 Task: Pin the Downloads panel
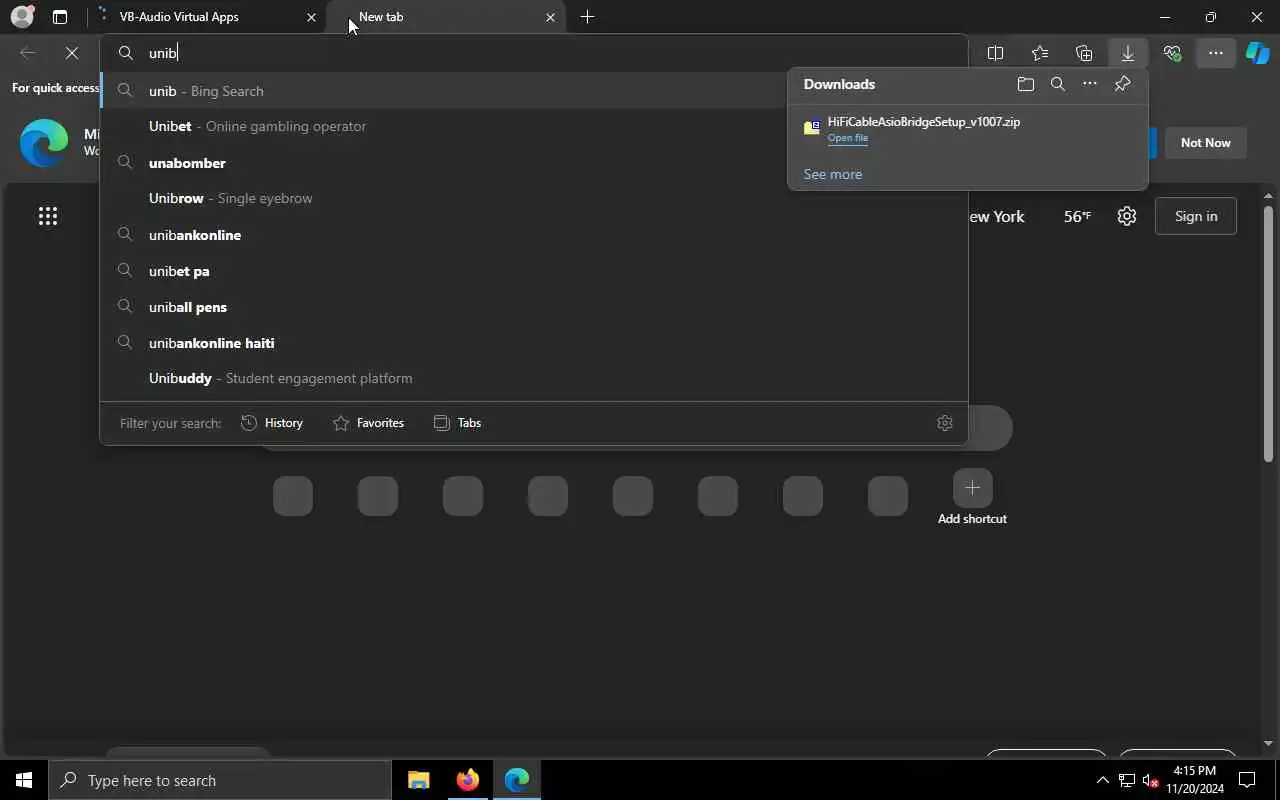coord(1122,84)
